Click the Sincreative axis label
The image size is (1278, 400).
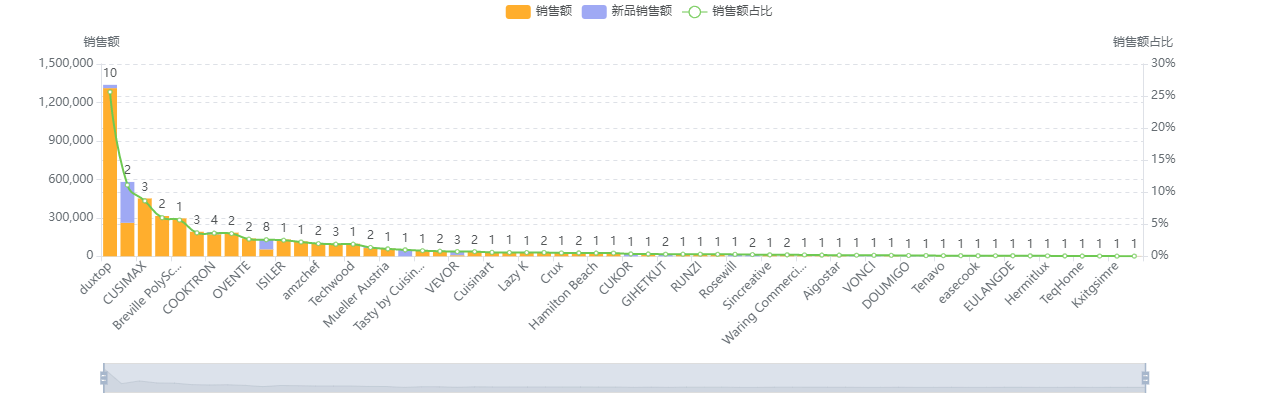[x=748, y=288]
